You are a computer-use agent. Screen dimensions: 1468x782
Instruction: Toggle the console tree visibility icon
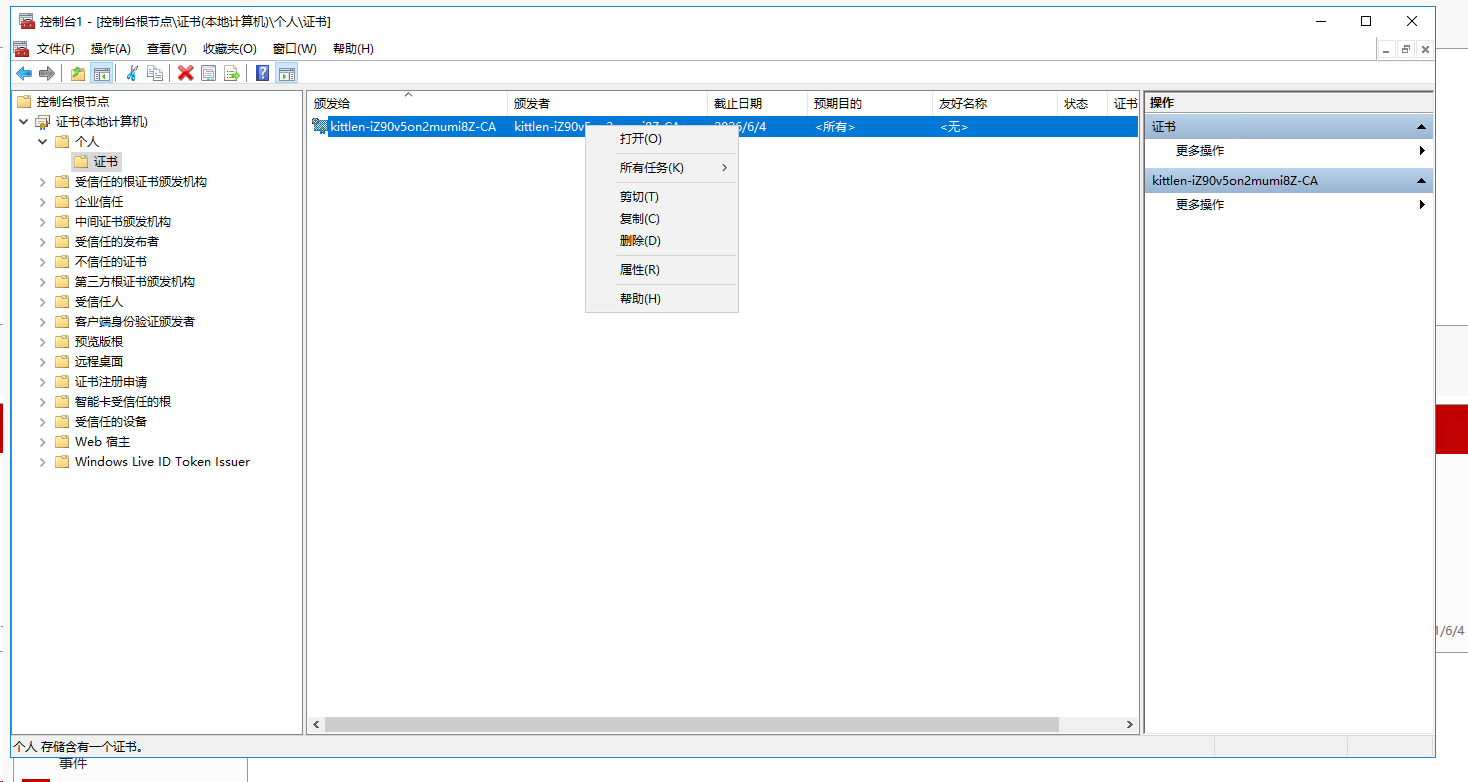[102, 72]
